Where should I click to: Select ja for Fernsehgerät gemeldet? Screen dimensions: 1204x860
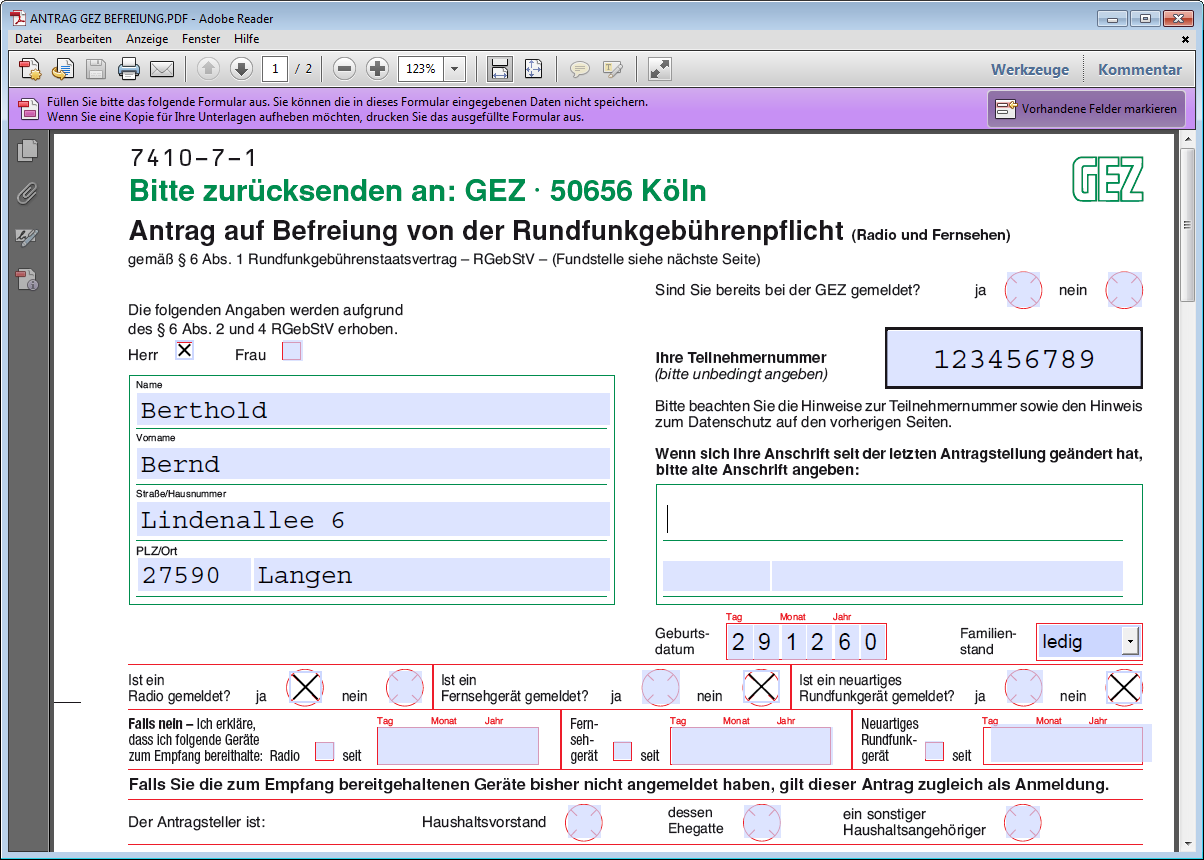[x=661, y=688]
